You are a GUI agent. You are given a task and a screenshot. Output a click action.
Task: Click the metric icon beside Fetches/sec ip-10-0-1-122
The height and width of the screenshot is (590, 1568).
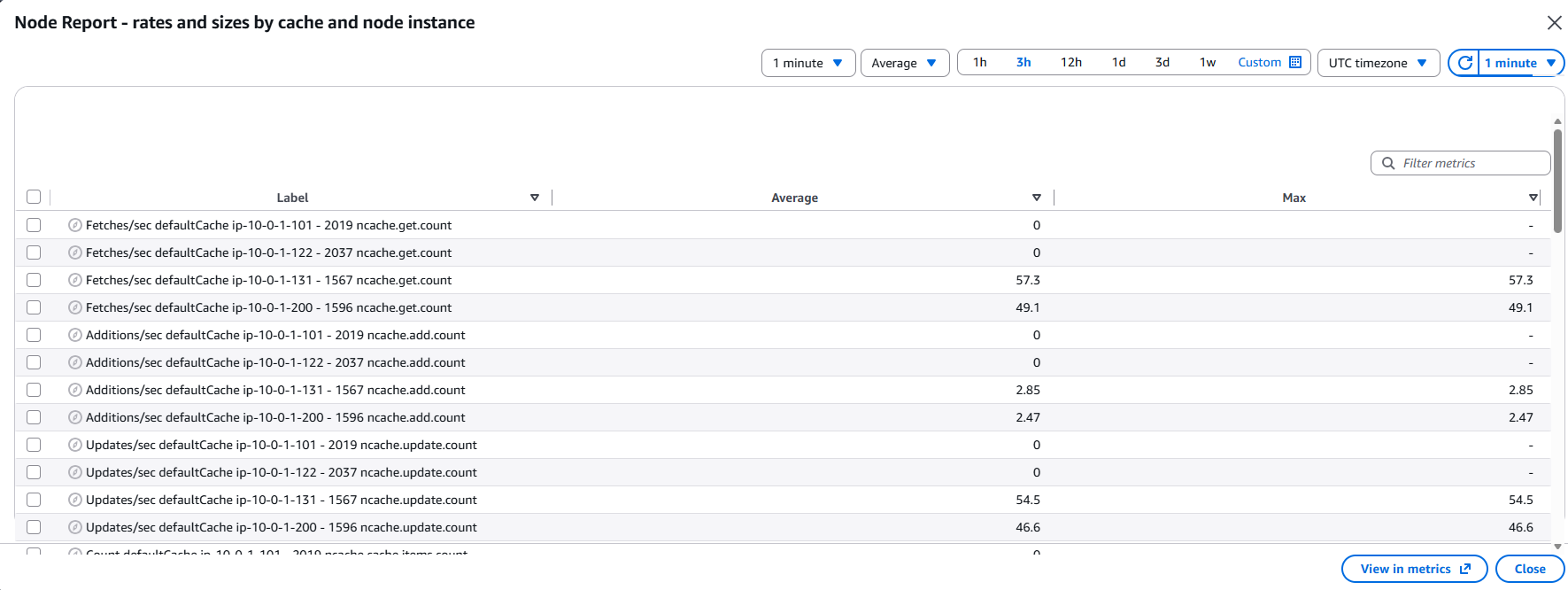pos(75,252)
